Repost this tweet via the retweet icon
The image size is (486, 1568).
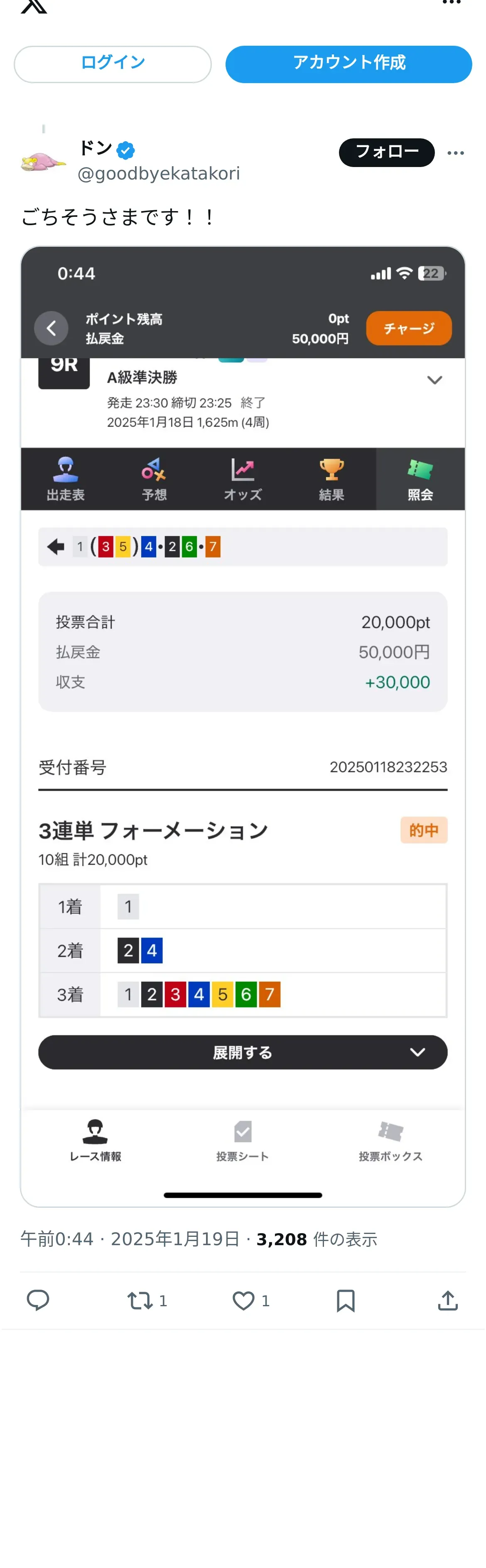(x=140, y=1301)
